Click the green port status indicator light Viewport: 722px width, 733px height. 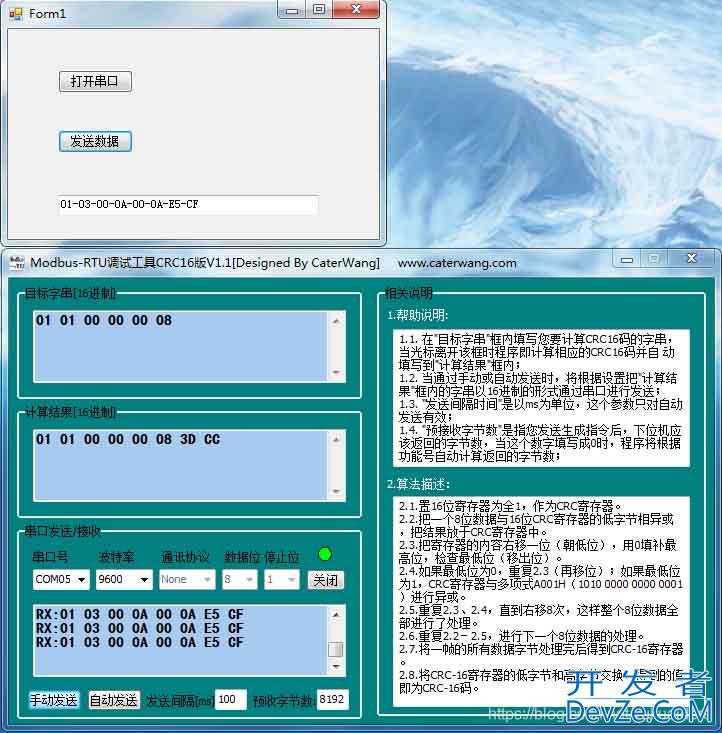click(x=325, y=554)
